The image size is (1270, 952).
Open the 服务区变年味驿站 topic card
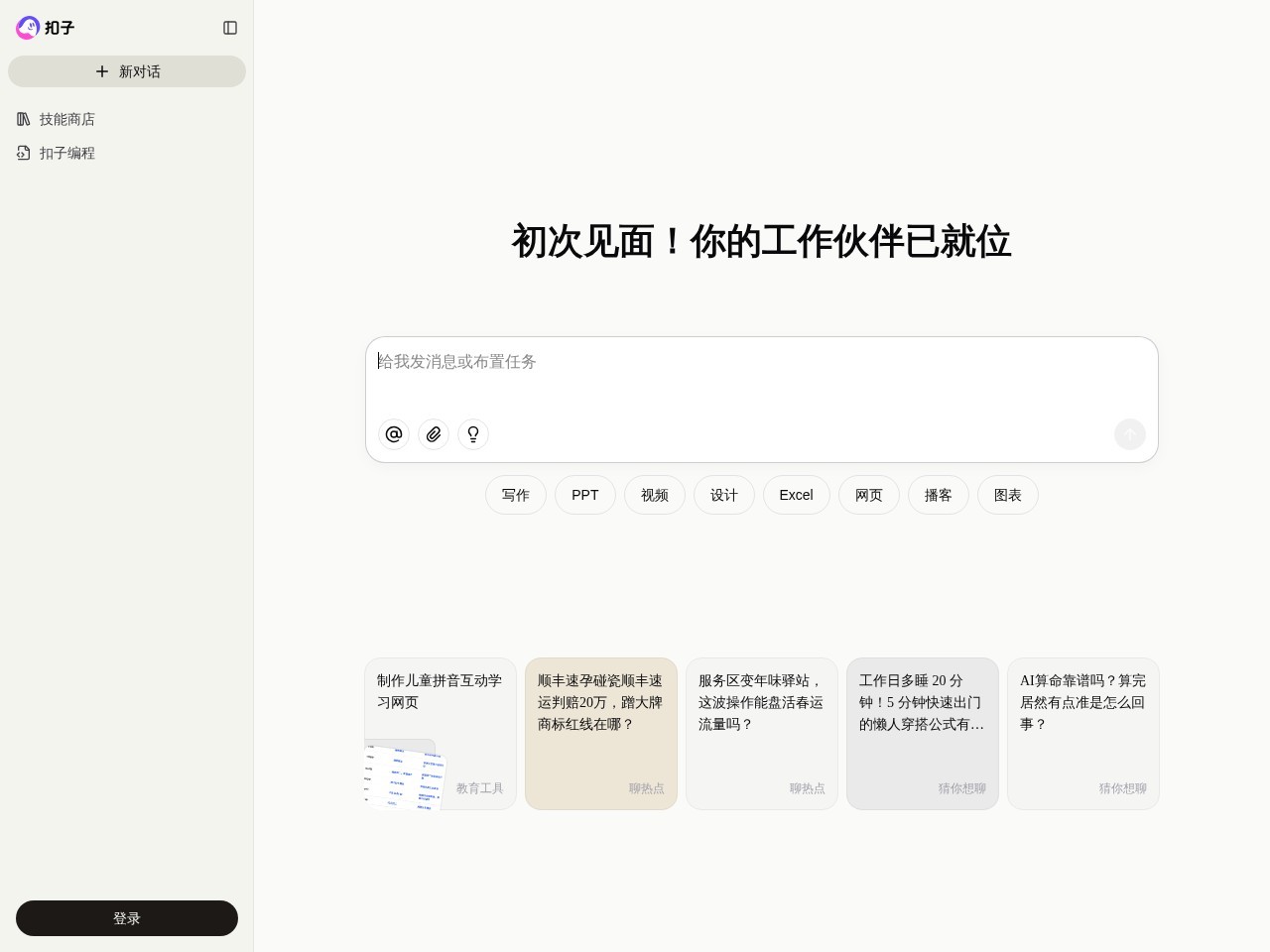762,734
